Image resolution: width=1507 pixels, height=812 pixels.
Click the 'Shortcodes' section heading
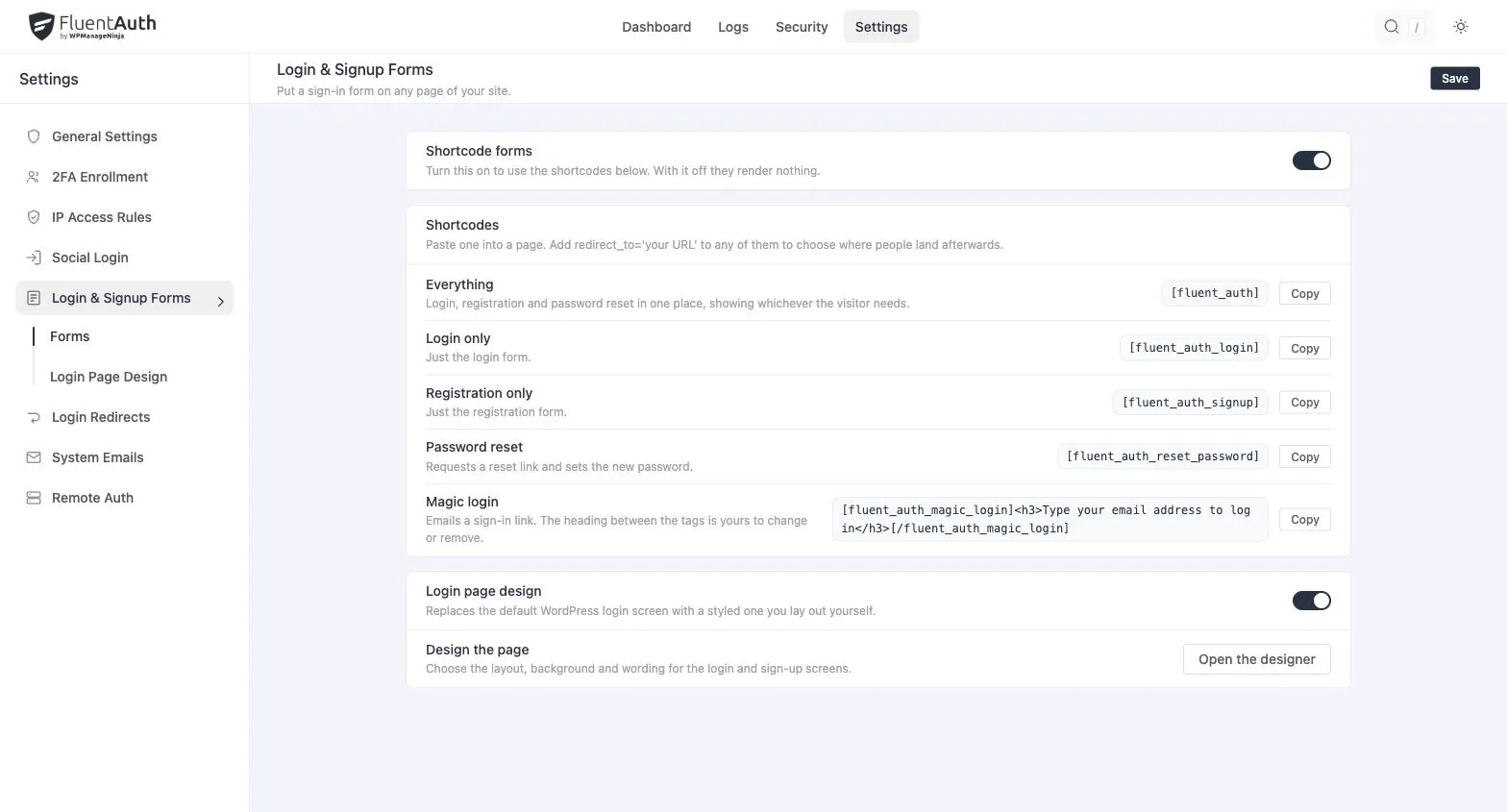click(462, 225)
